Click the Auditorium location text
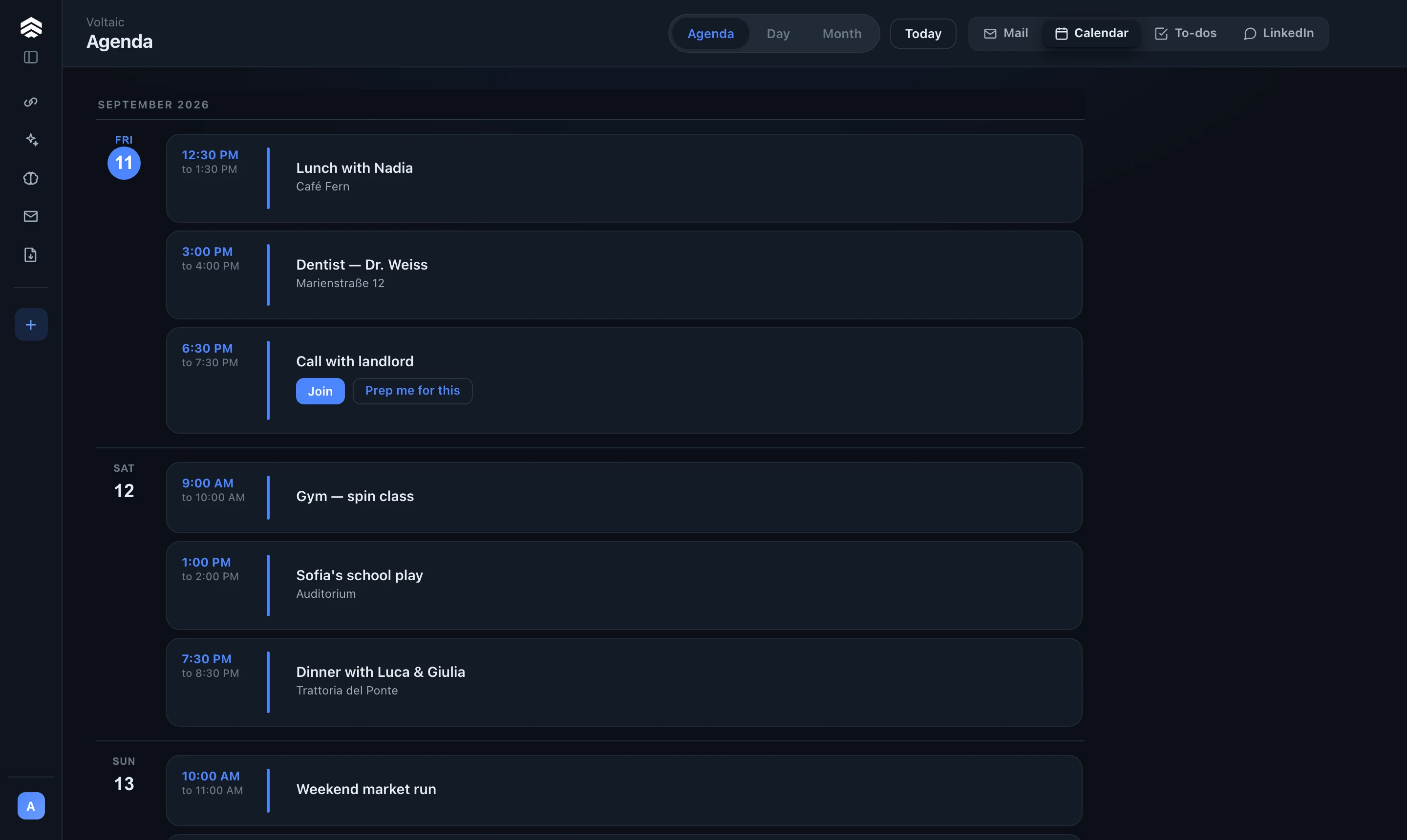 325,594
